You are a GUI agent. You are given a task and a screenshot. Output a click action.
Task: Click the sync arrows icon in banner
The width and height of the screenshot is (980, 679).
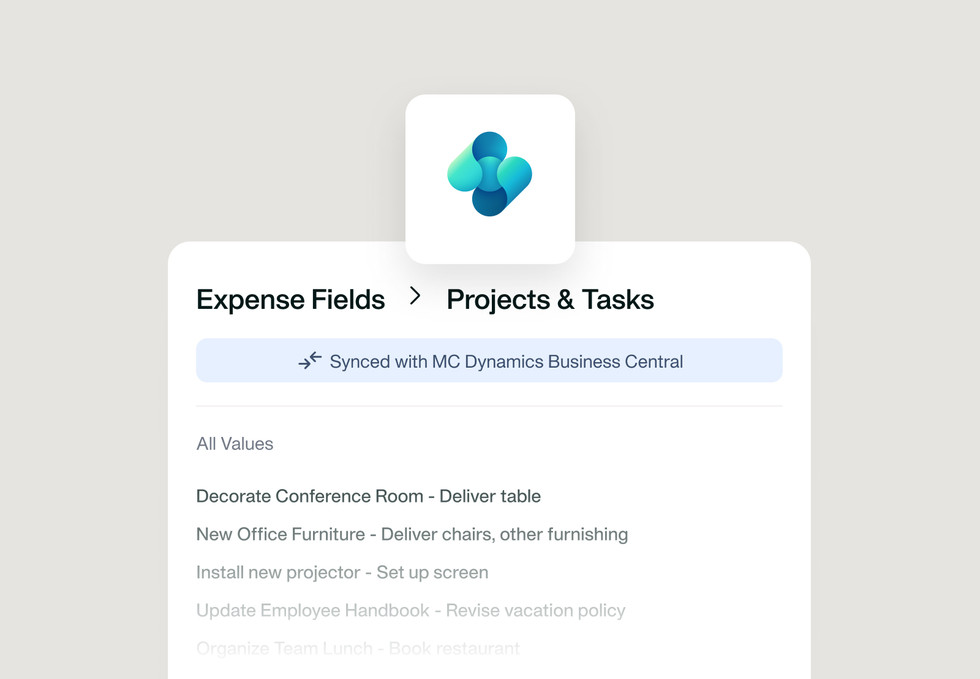click(x=310, y=361)
